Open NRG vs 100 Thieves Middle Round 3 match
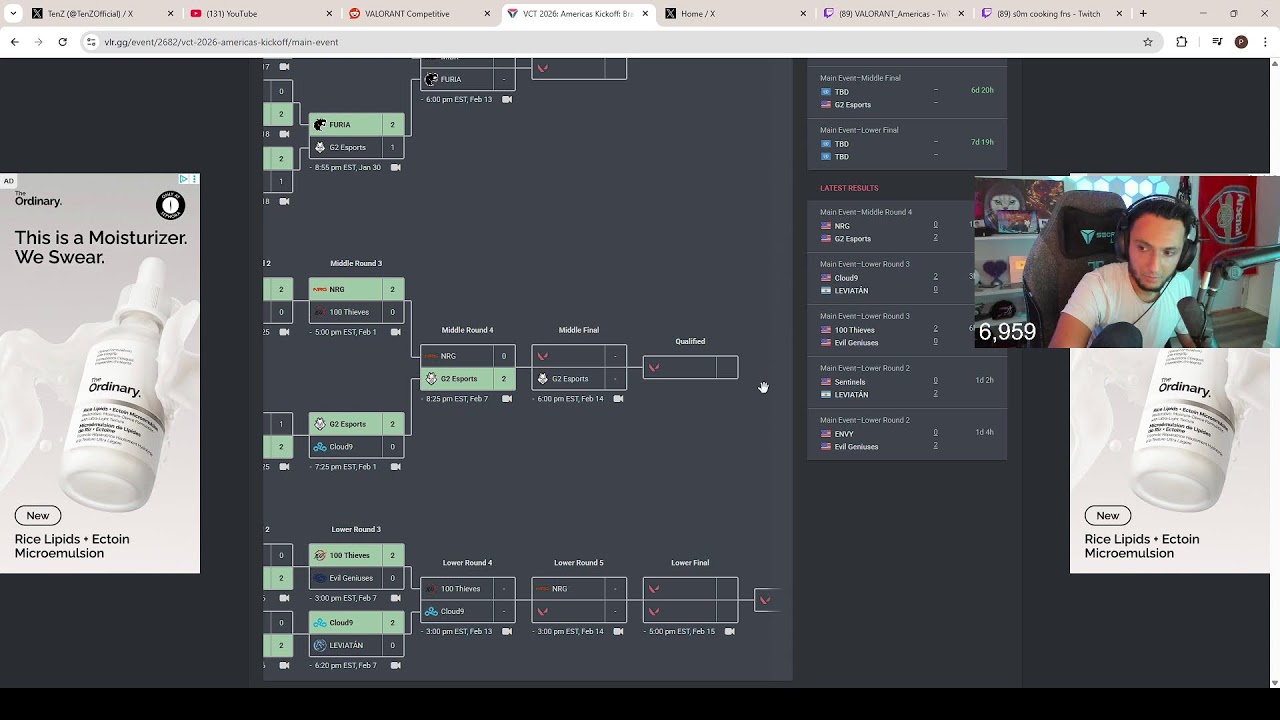1280x720 pixels. [356, 300]
